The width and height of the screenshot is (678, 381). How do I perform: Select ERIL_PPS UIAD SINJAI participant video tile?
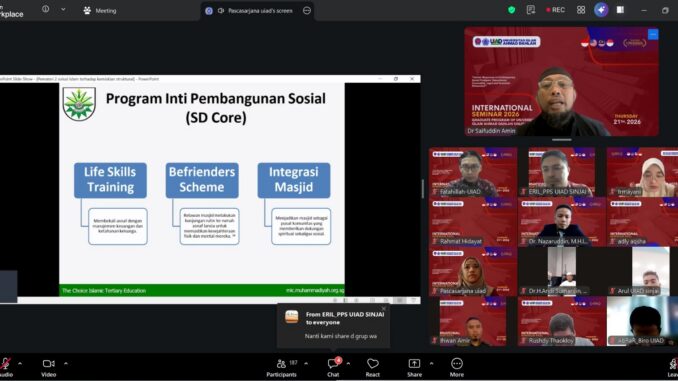(x=562, y=172)
